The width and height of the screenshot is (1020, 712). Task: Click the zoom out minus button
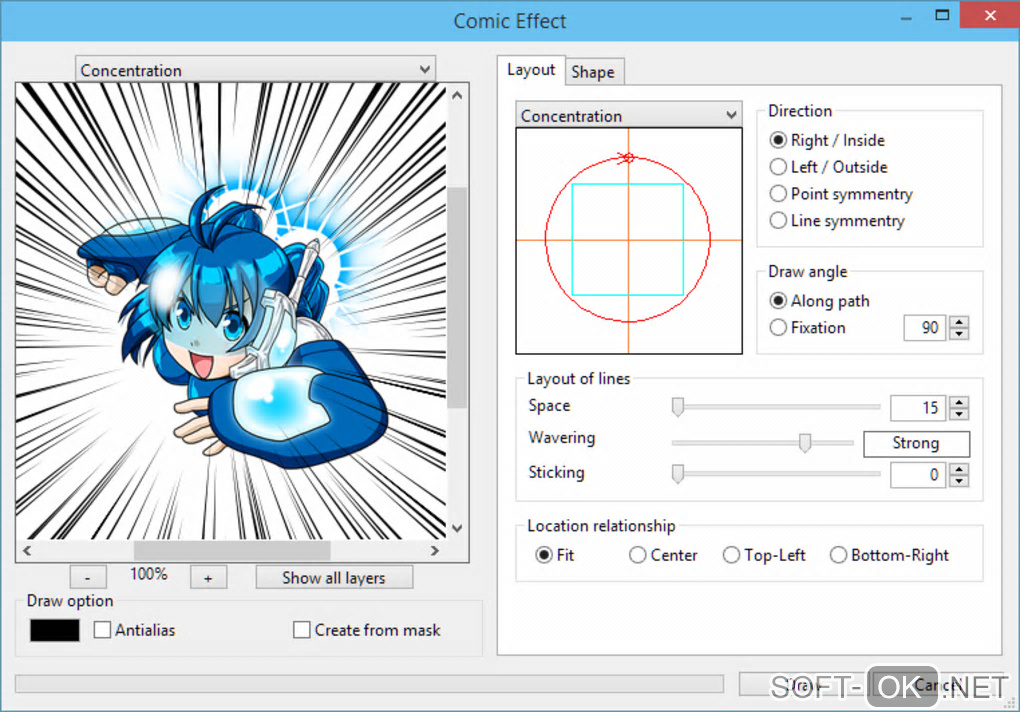(x=87, y=577)
